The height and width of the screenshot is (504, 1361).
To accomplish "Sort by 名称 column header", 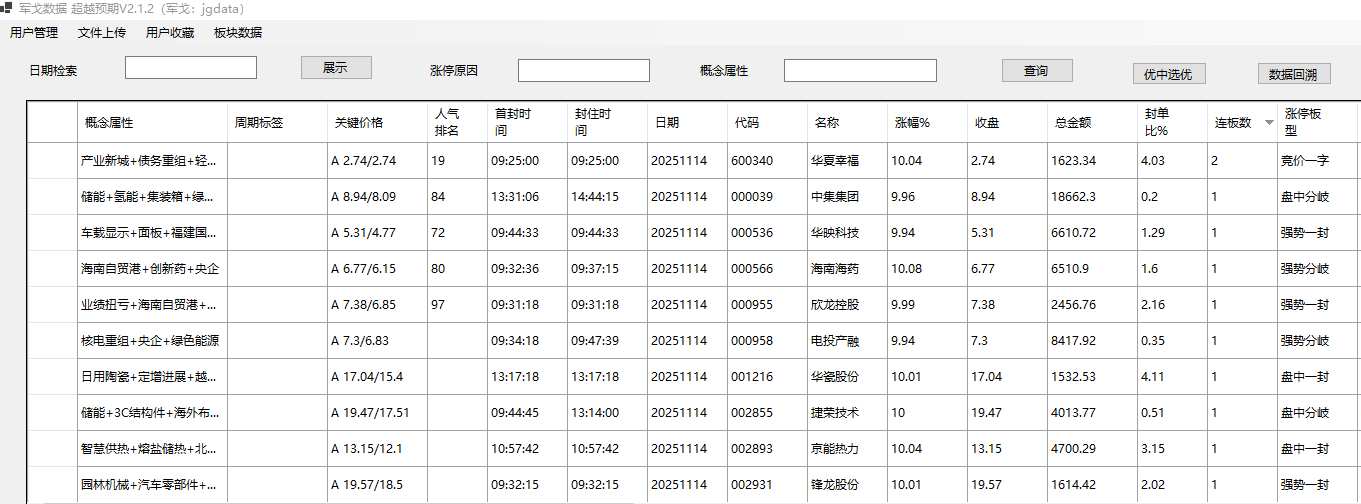I will (847, 123).
